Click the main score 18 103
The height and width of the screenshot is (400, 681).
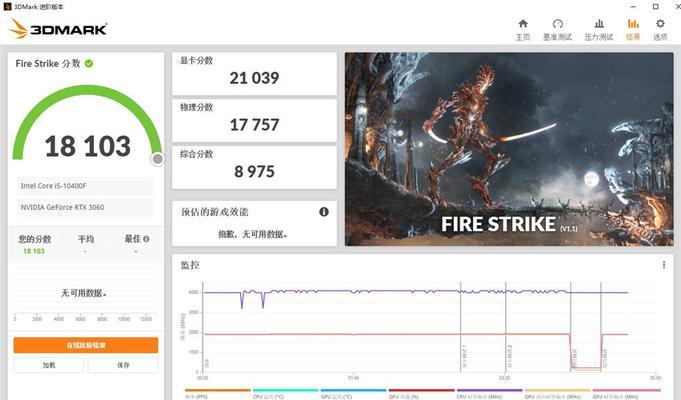[x=87, y=146]
